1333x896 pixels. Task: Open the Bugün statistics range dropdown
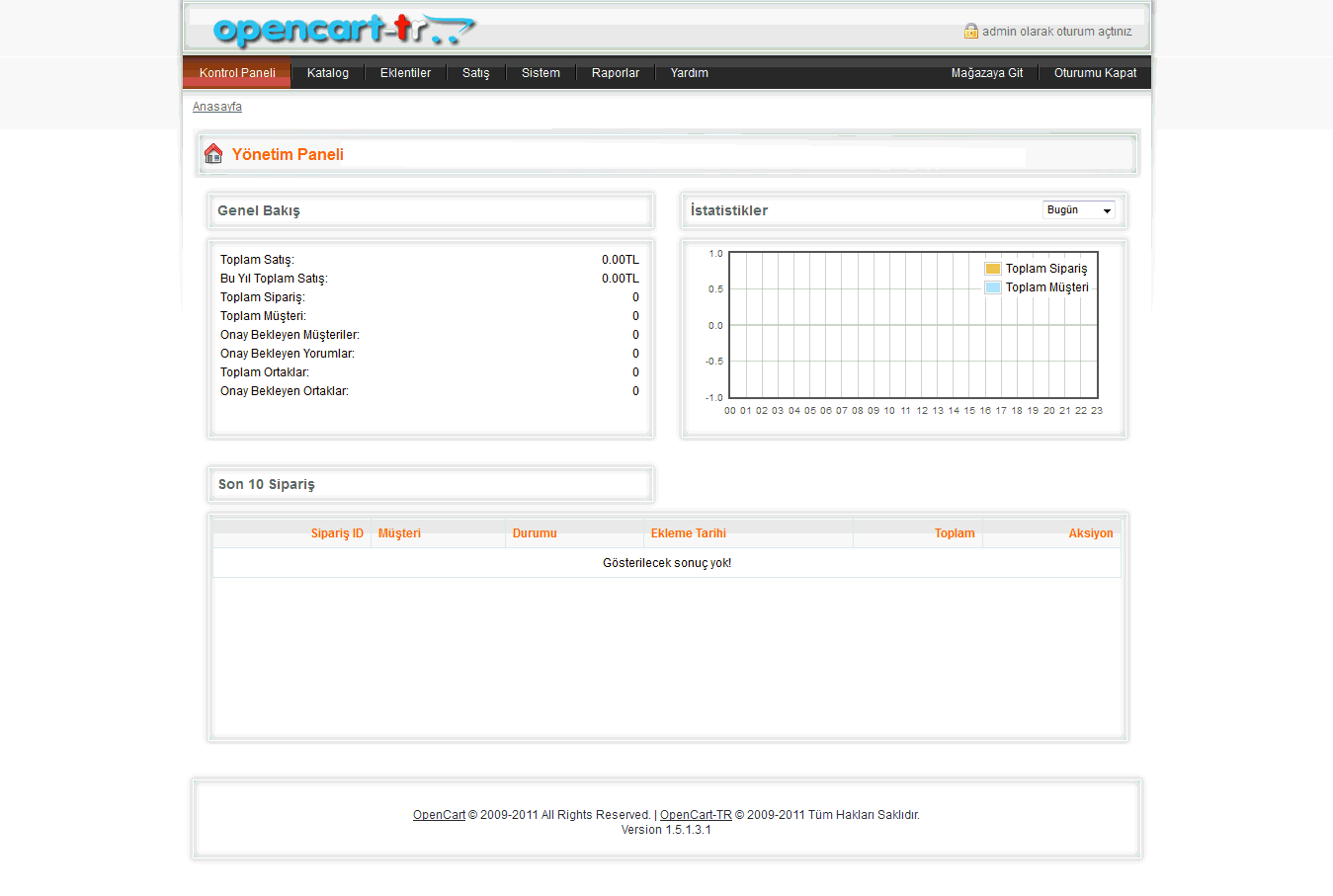click(x=1078, y=210)
